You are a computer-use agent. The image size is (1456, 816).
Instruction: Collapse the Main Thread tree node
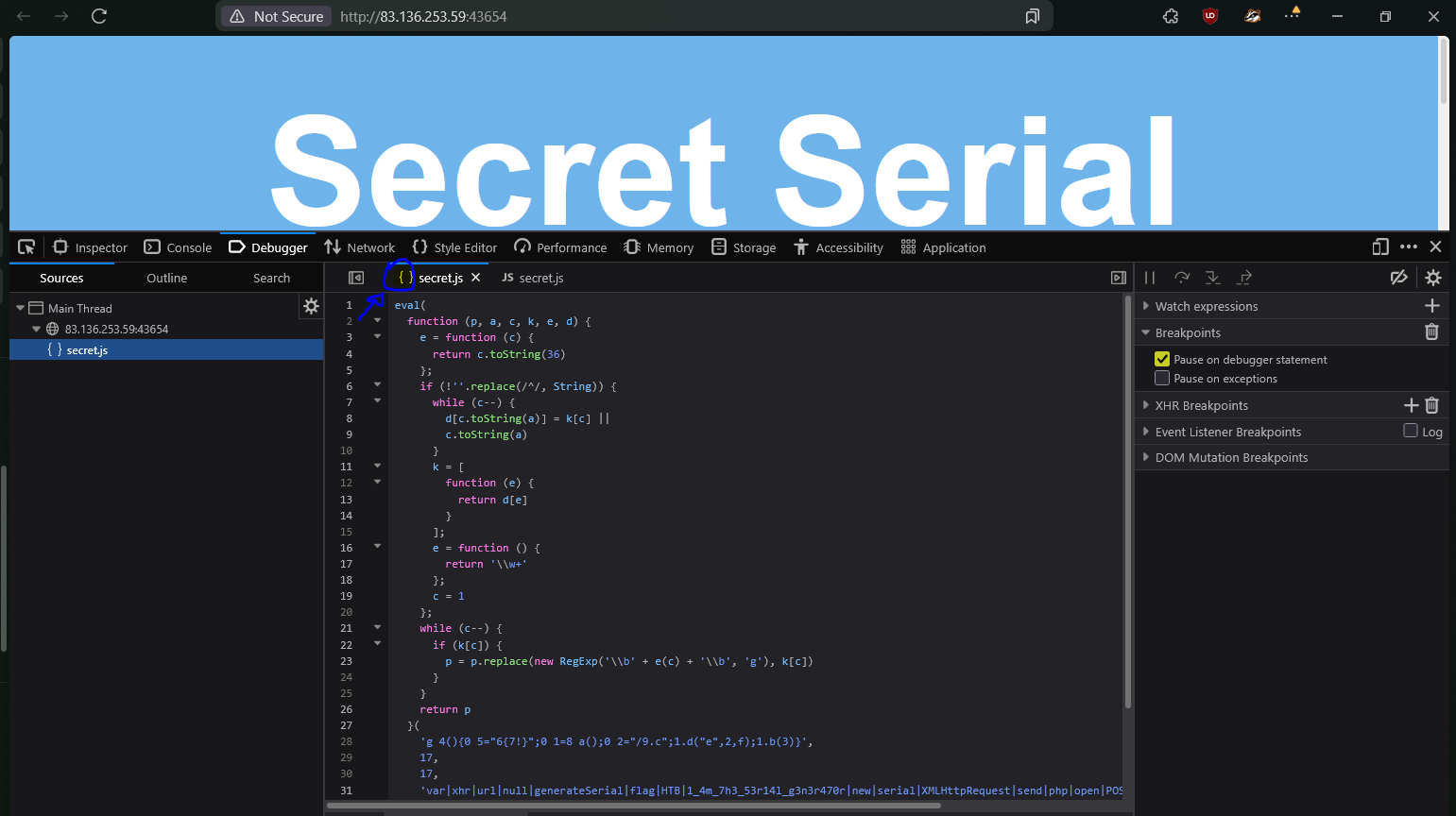tap(20, 308)
